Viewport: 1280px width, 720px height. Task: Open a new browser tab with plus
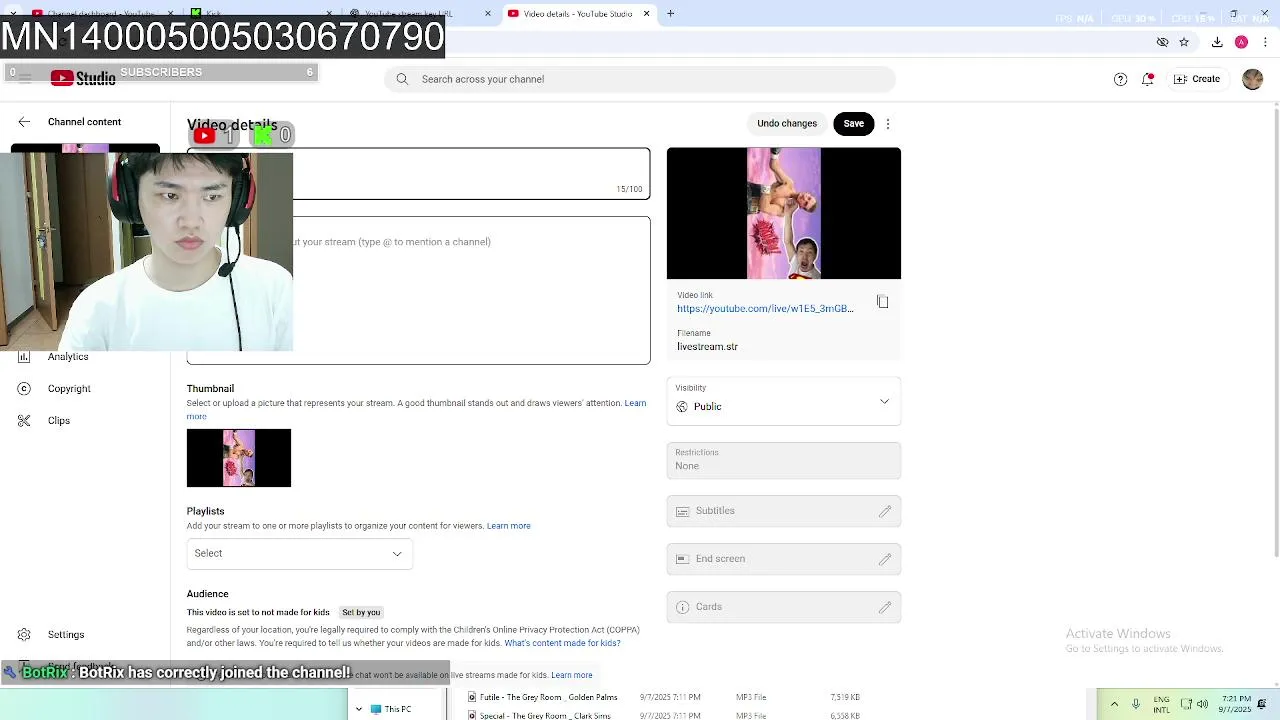click(x=671, y=14)
